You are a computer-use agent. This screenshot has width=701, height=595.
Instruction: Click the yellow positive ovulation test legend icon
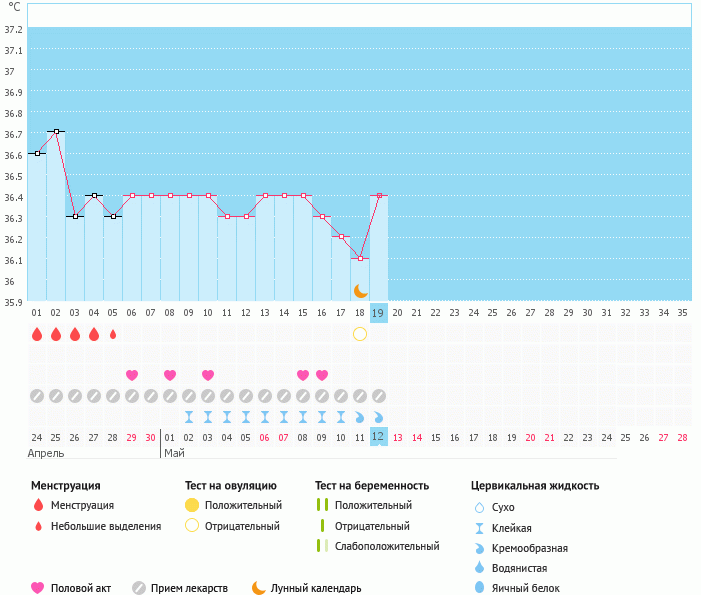[193, 505]
